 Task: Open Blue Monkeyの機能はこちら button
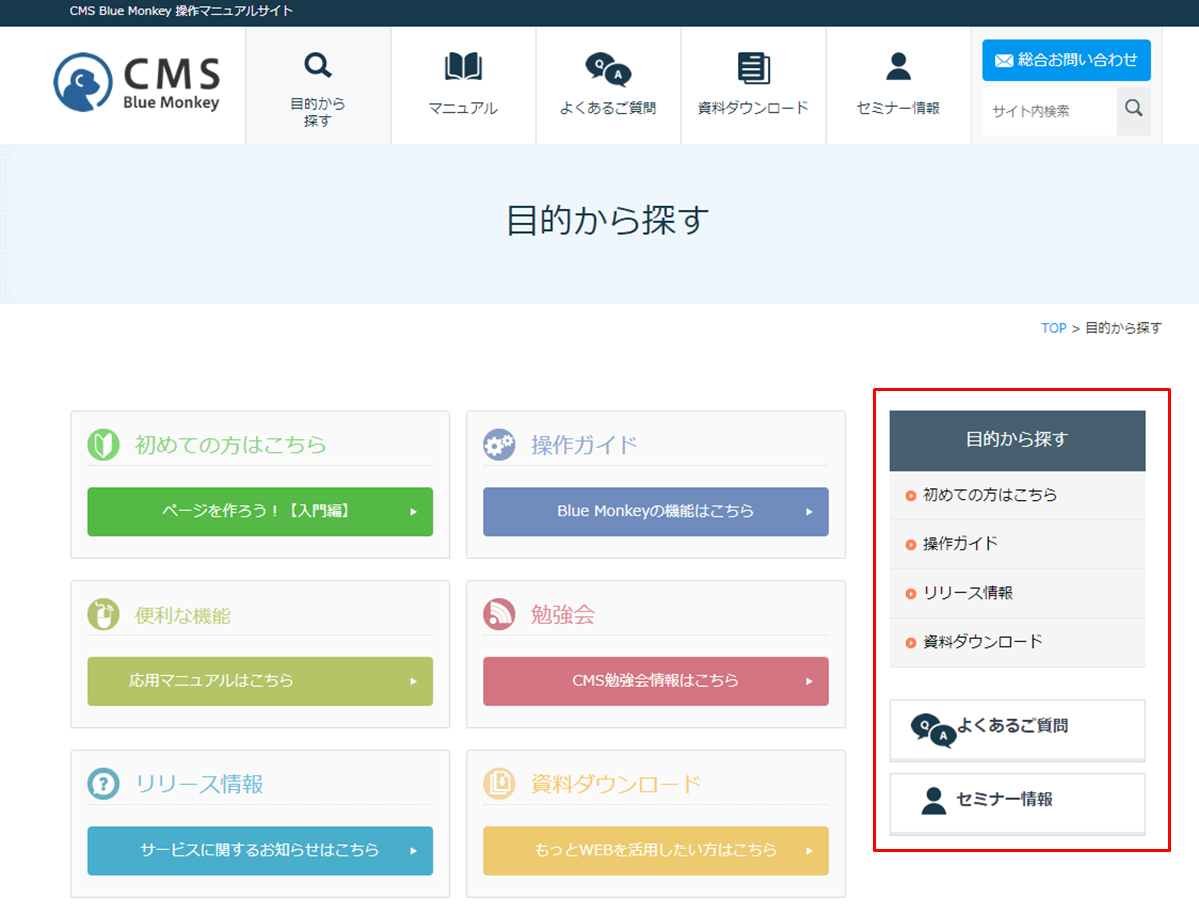pos(656,511)
